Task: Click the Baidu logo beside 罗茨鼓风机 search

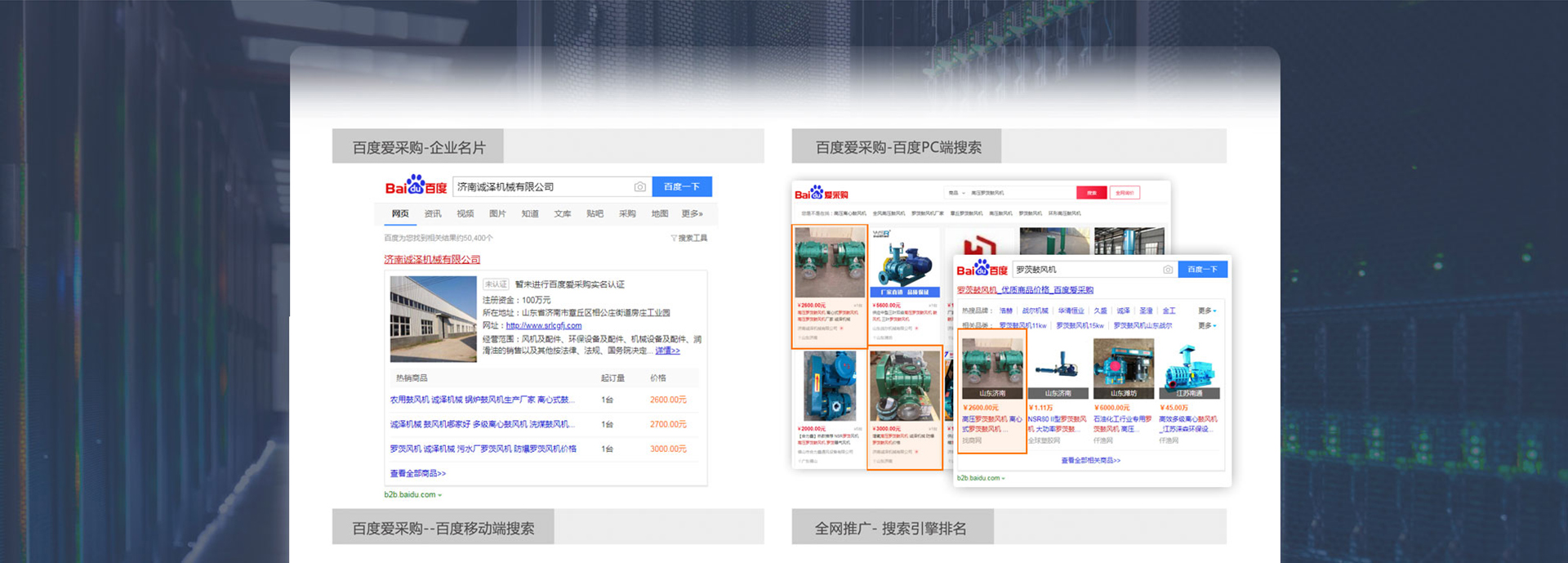Action: pos(982,269)
